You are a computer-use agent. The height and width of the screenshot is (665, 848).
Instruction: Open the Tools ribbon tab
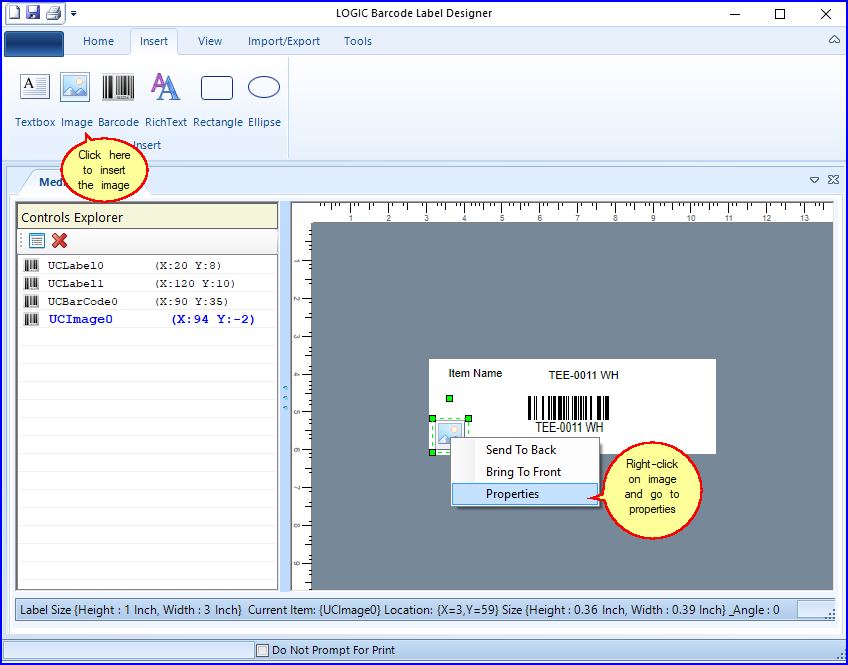point(357,41)
